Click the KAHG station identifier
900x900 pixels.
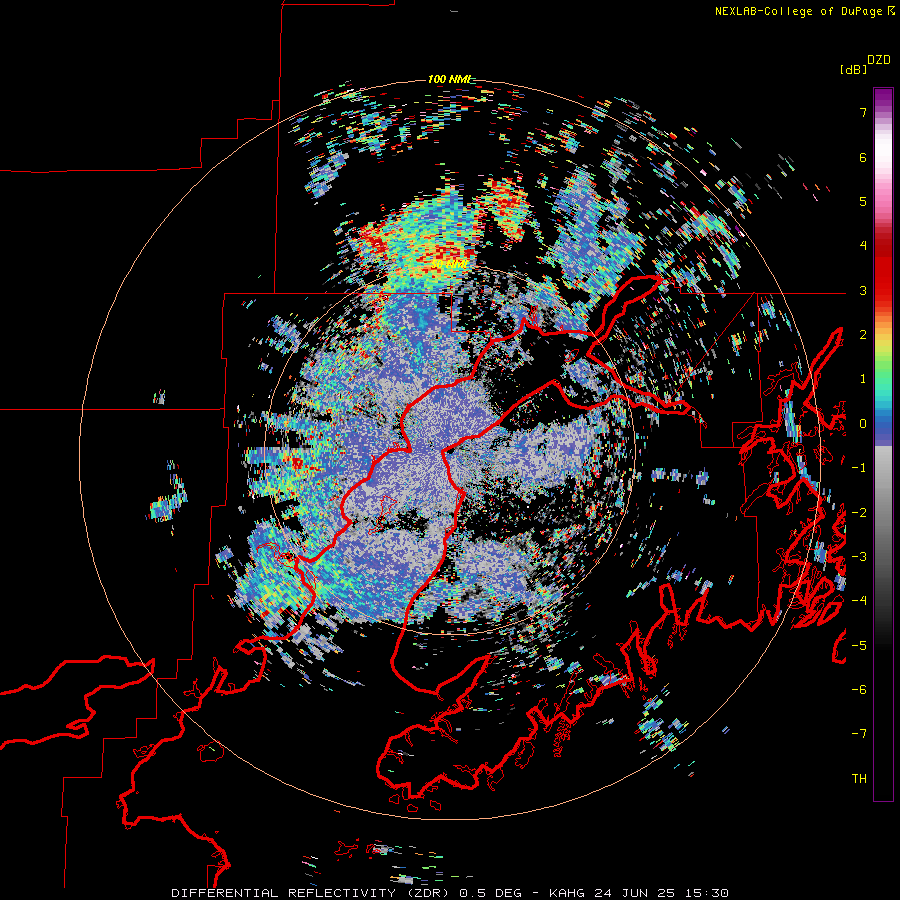click(566, 893)
